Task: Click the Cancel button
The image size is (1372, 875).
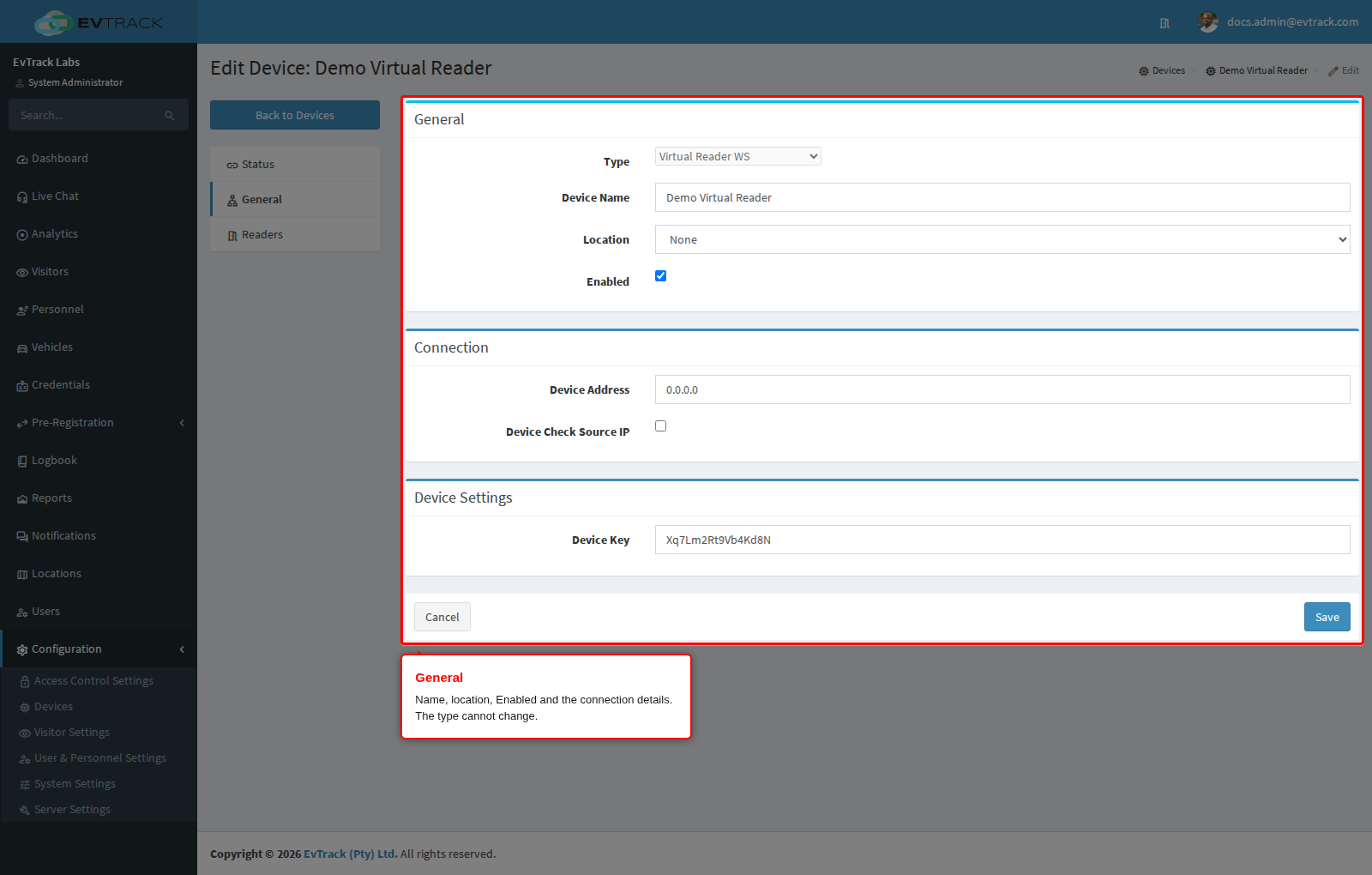Action: tap(442, 617)
